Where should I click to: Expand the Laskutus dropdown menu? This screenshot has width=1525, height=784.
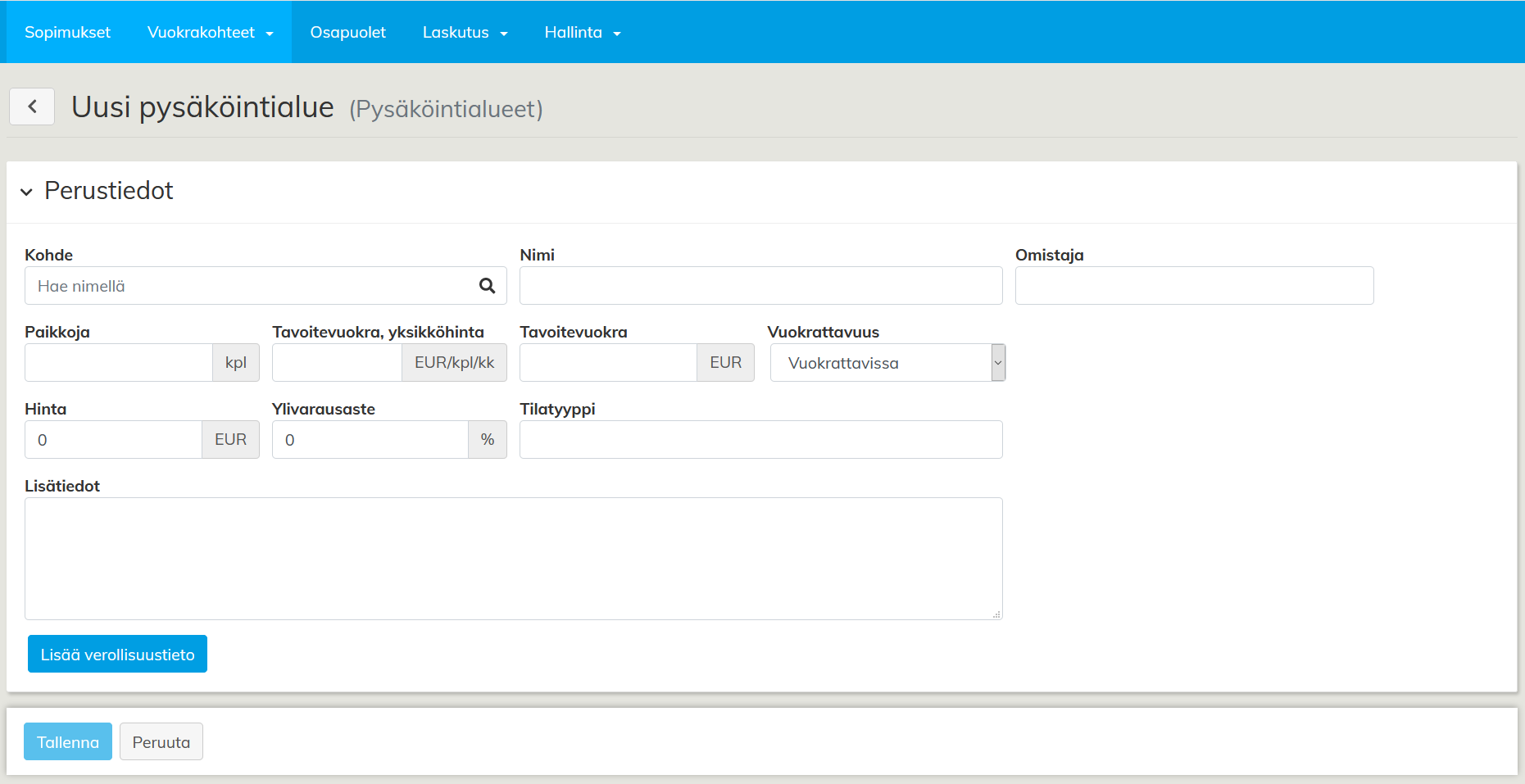(x=465, y=33)
